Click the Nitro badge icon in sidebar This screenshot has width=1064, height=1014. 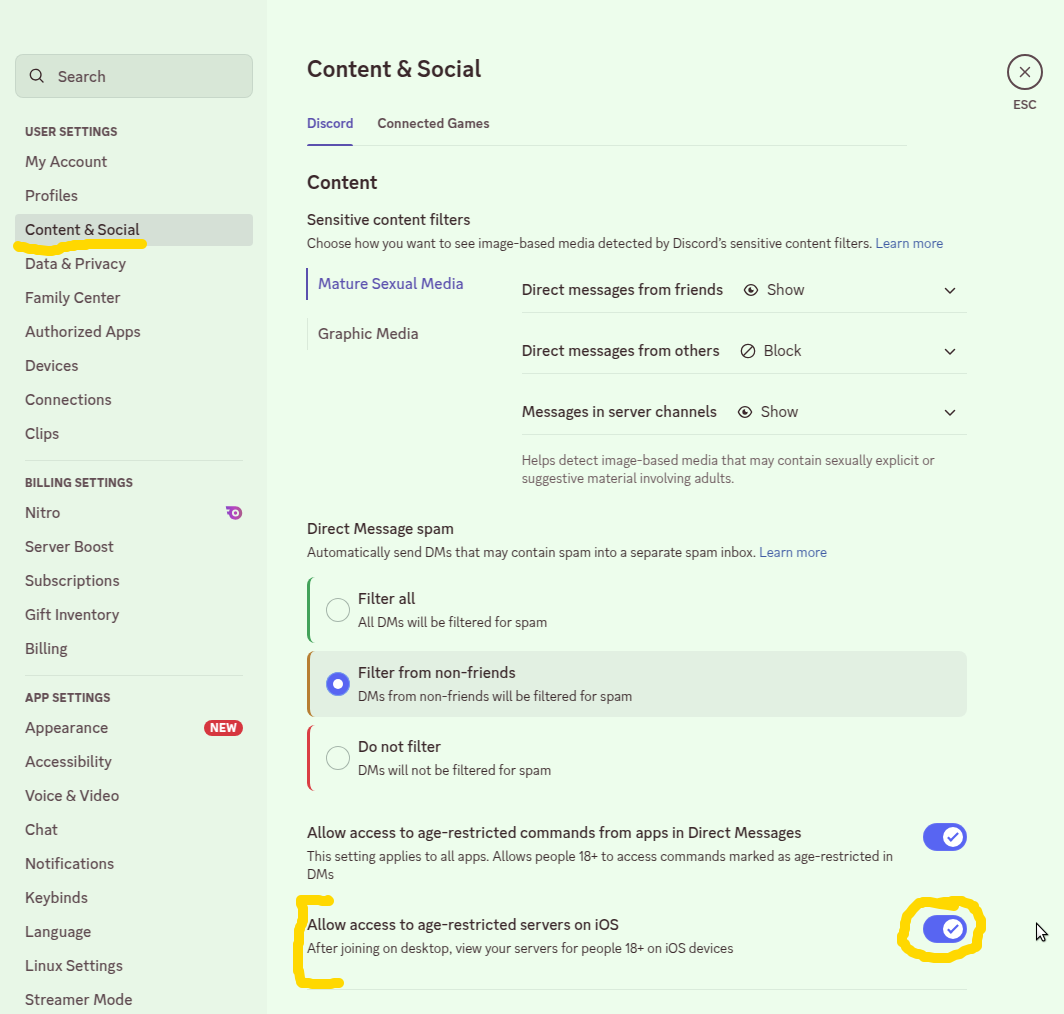[x=234, y=513]
